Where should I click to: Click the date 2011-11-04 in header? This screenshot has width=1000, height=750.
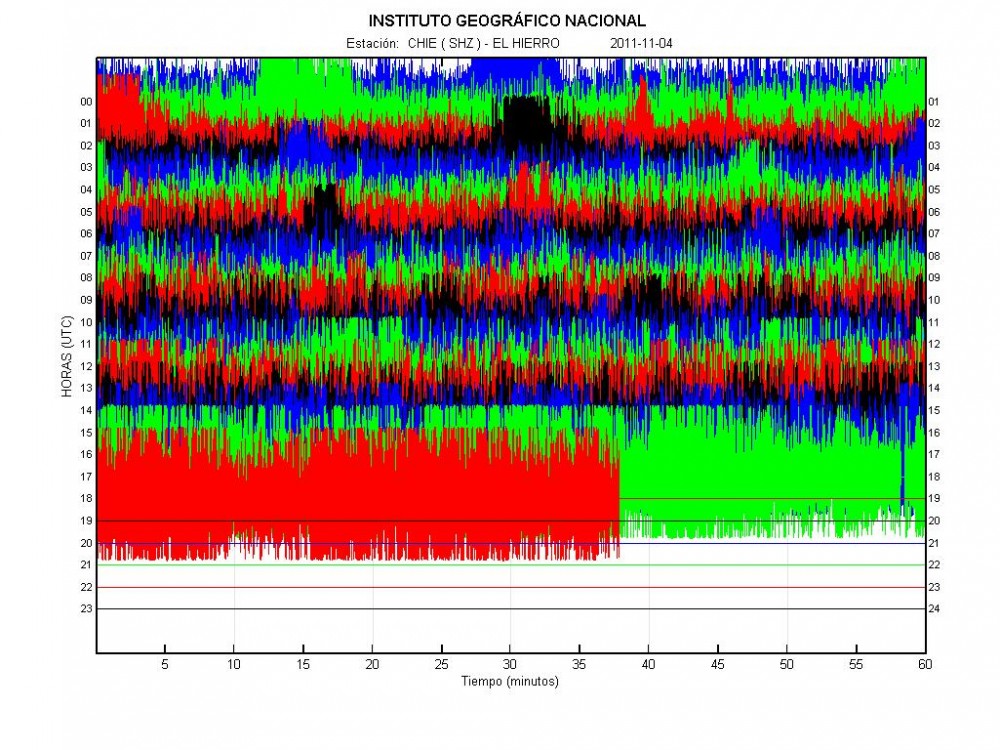tap(642, 44)
